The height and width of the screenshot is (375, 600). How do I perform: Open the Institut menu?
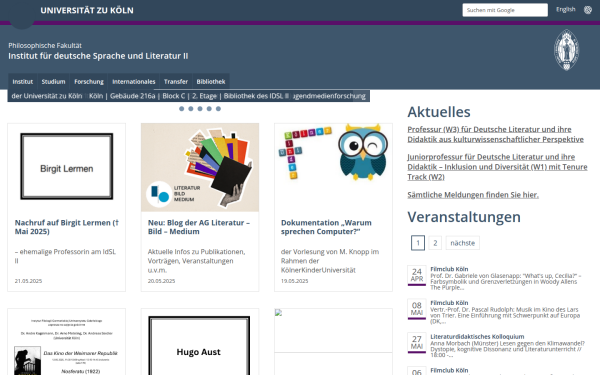23,82
